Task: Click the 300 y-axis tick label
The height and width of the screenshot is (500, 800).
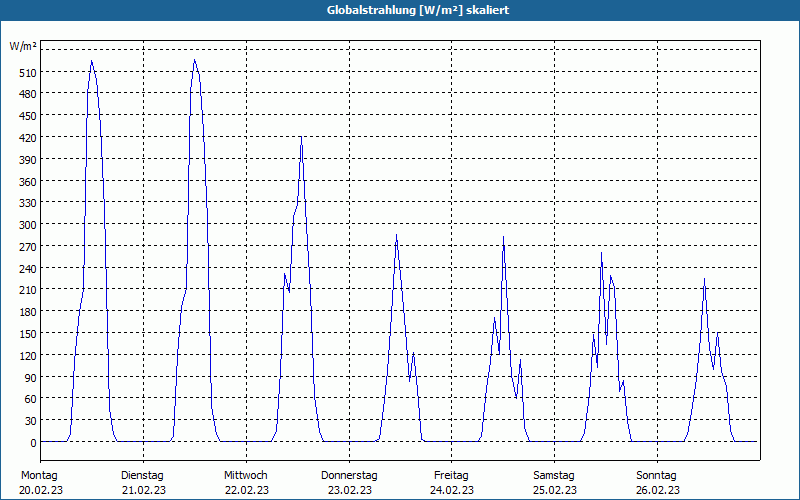Action: tap(27, 225)
